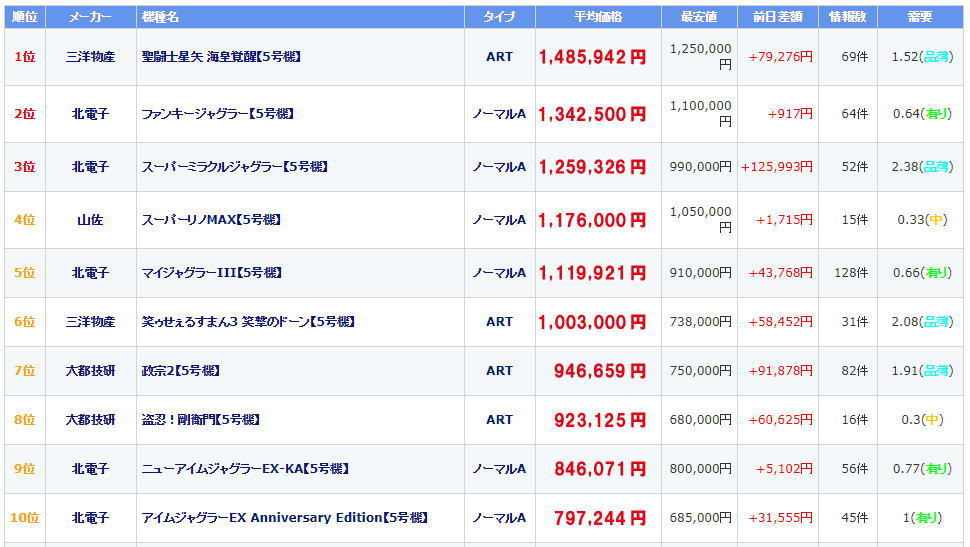Screen dimensions: 970x547
Task: Click day difference +5,102円
Action: [784, 468]
